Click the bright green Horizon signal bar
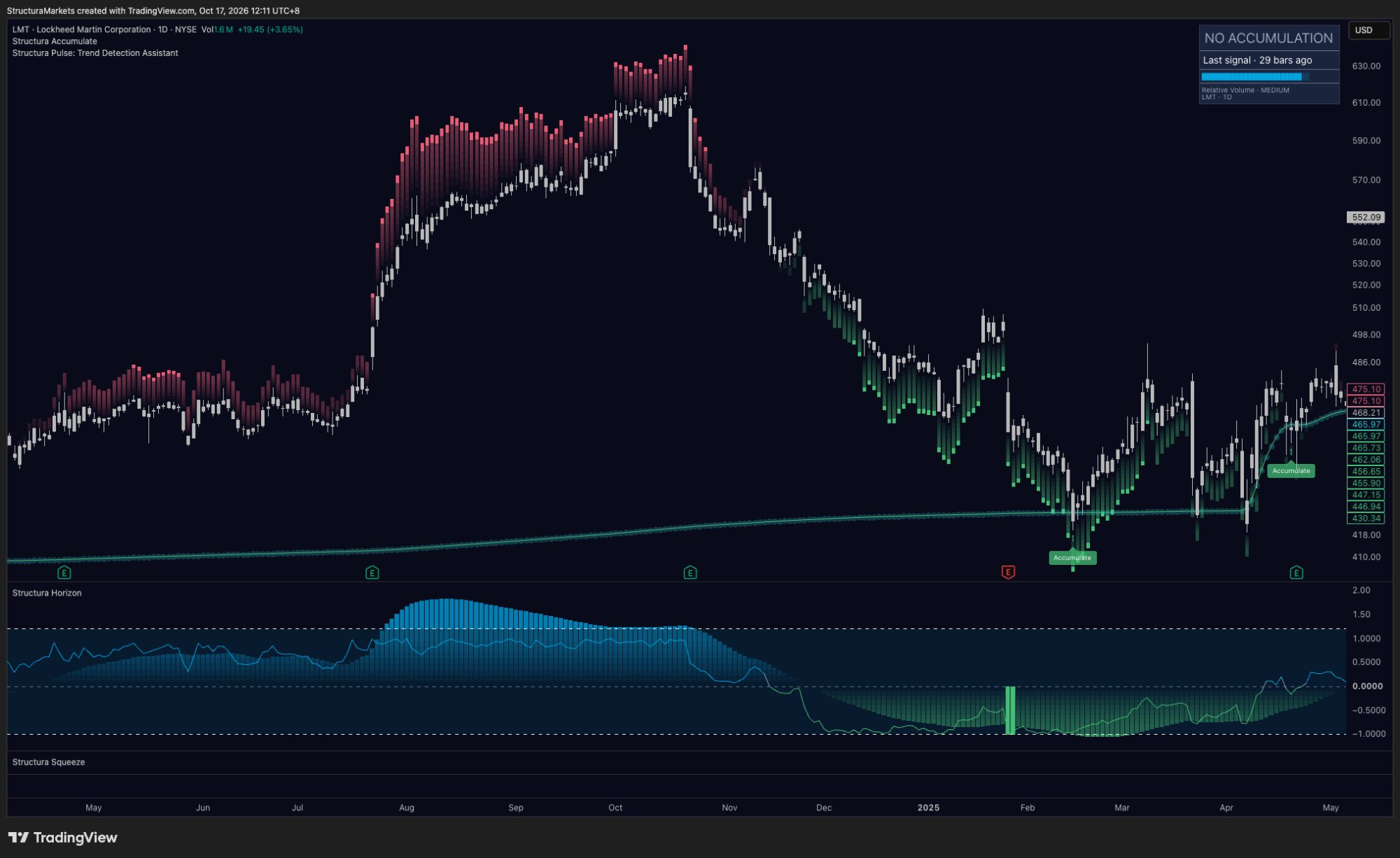The image size is (1400, 858). [1010, 710]
